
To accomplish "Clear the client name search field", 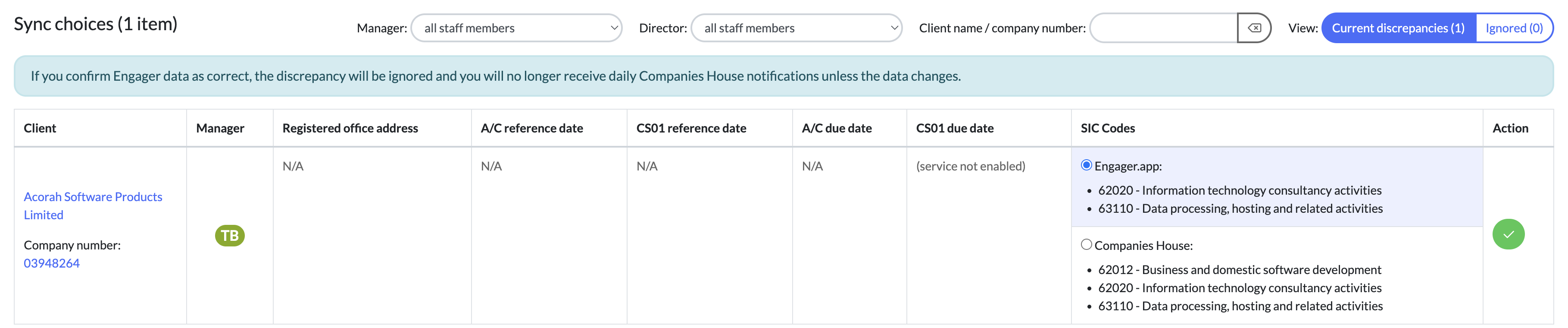I will click(x=1253, y=28).
